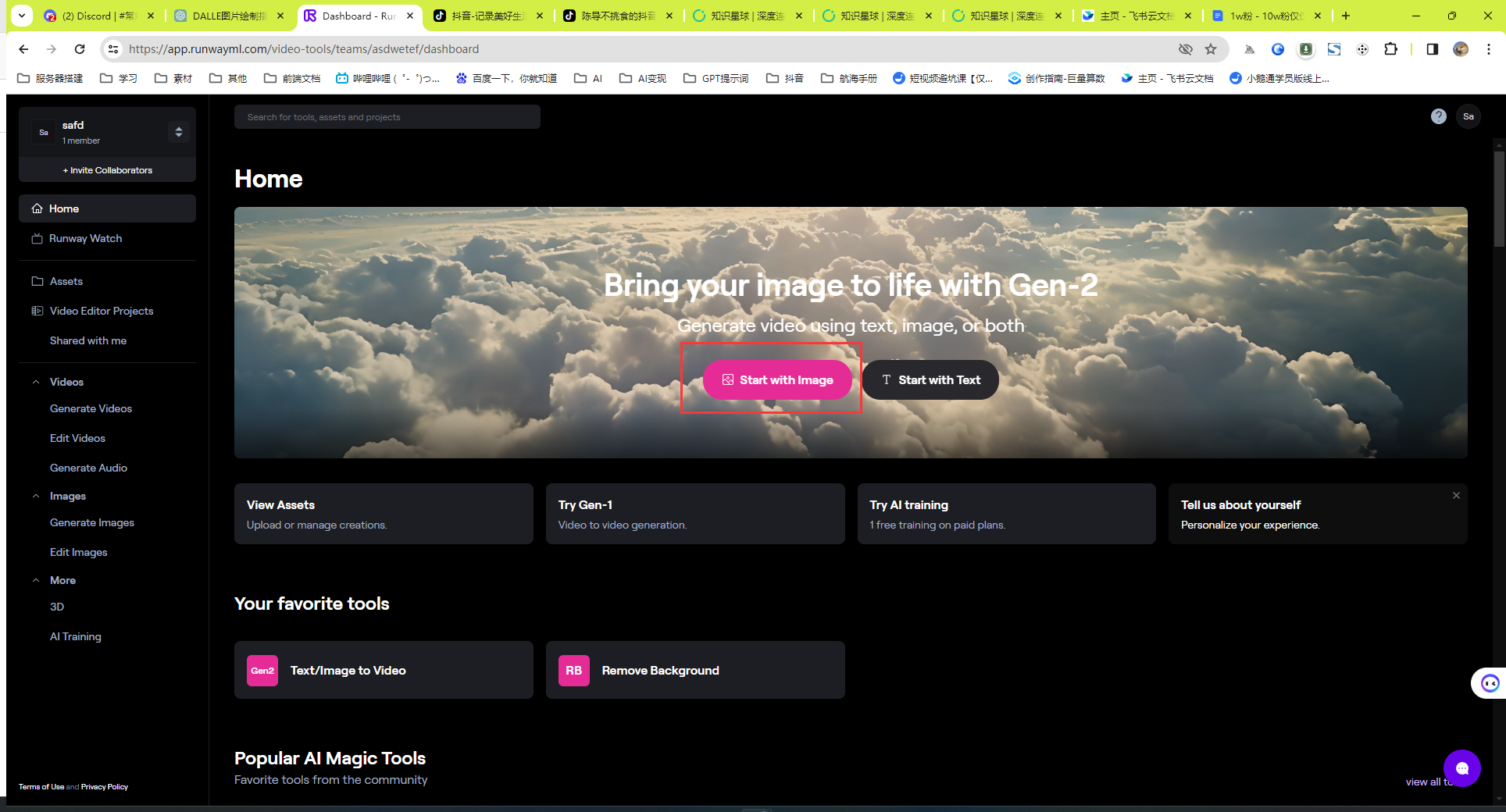Open the safd workspace switcher dropdown
Screen dimensions: 1506x812
point(179,132)
